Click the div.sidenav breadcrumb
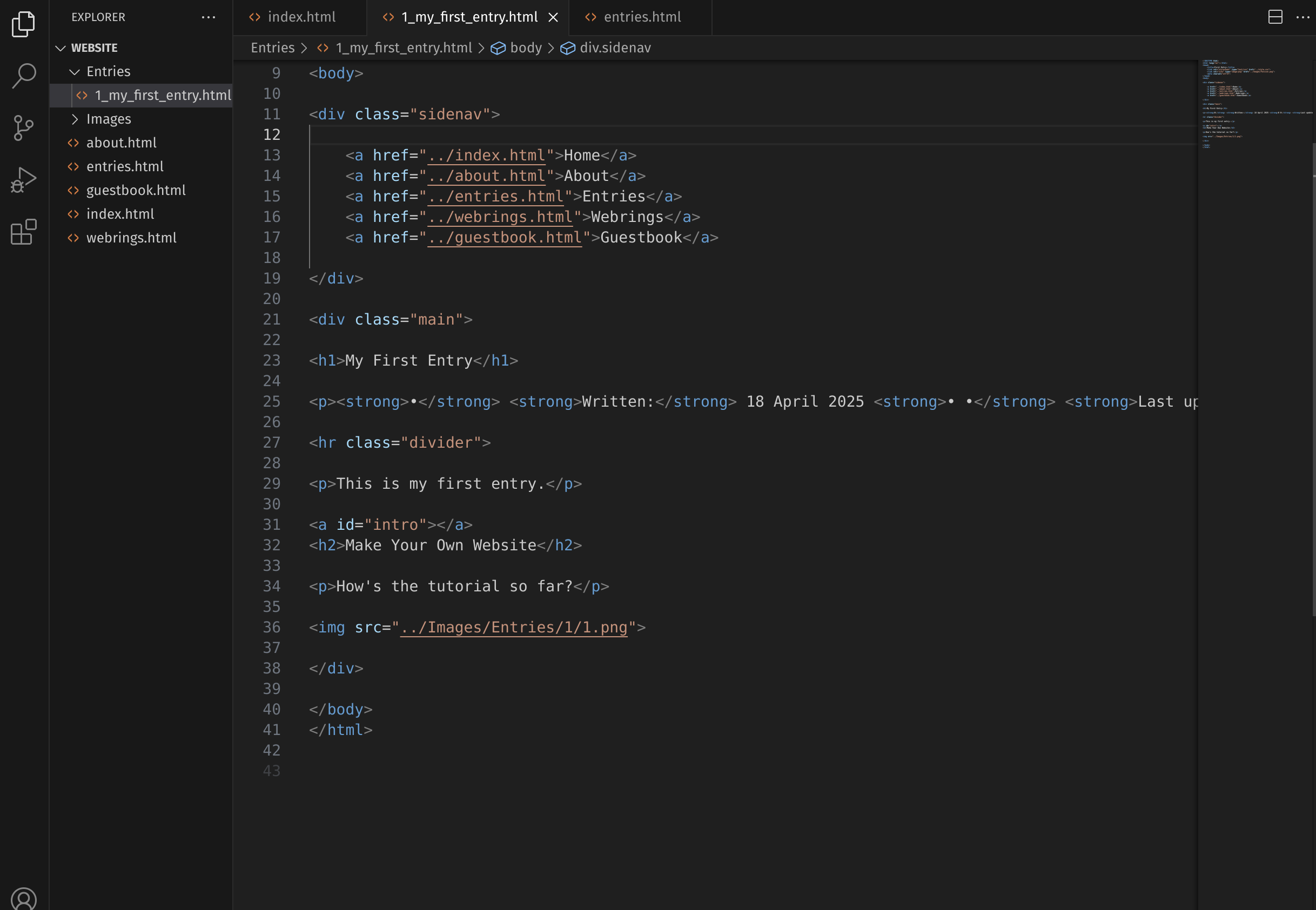This screenshot has width=1316, height=910. click(615, 48)
